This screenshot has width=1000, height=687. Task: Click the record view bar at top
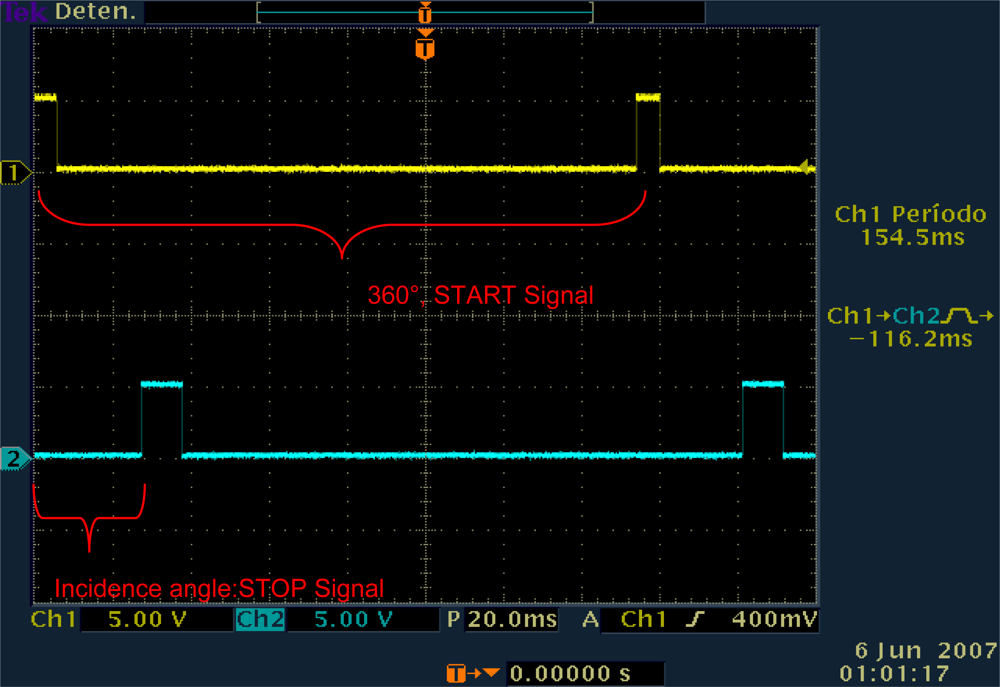click(x=425, y=12)
